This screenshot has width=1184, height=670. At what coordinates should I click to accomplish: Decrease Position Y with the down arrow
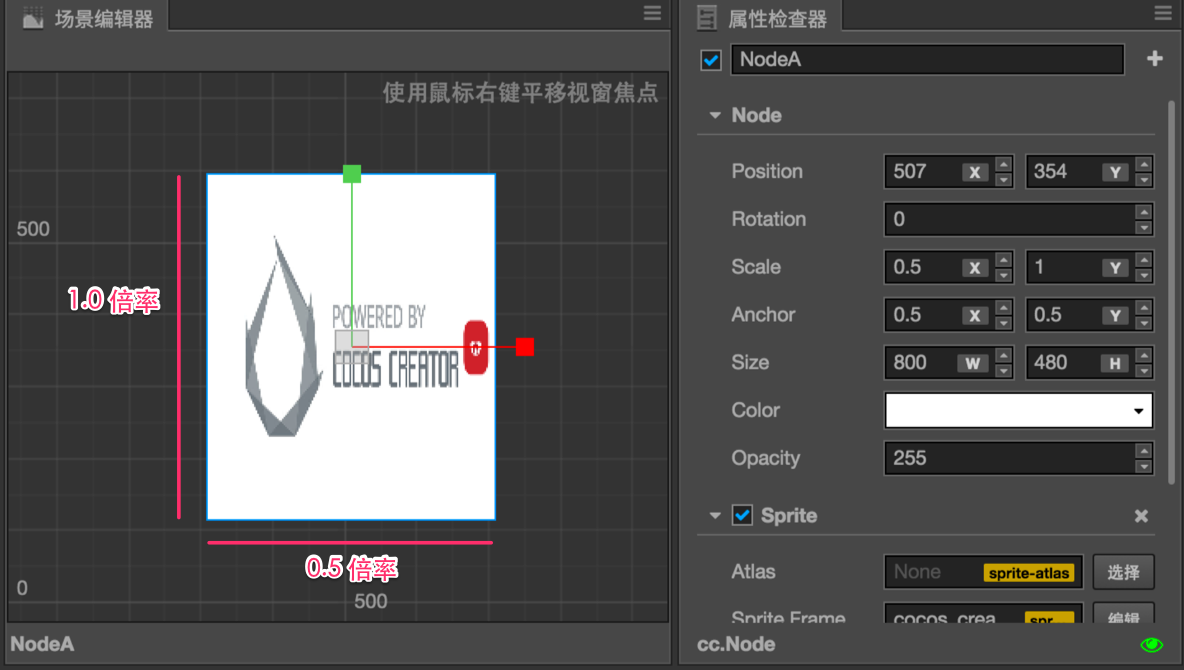point(1144,180)
